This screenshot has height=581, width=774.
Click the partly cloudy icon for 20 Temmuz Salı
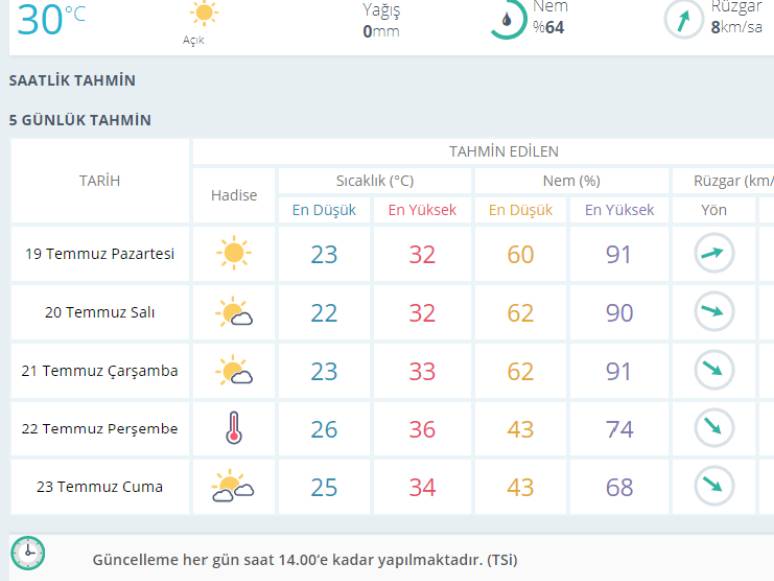click(x=233, y=311)
